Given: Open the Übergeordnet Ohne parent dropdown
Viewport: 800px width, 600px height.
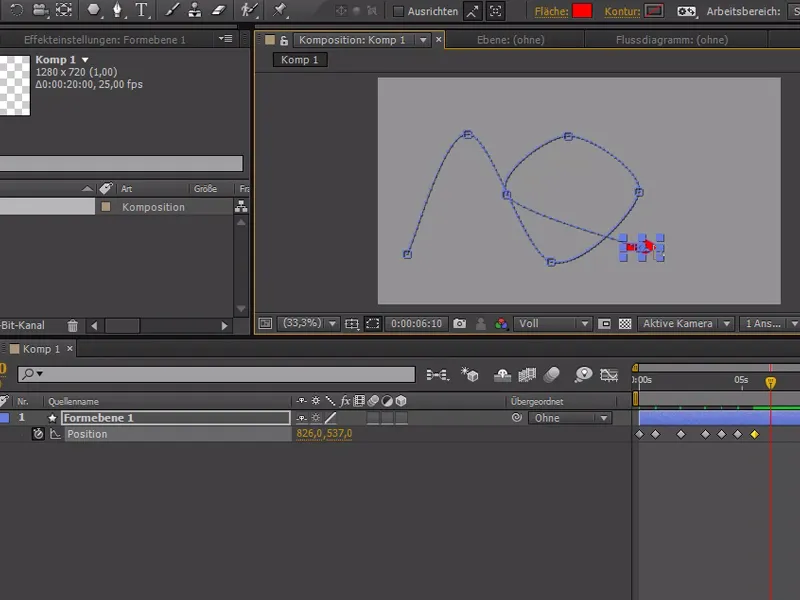Looking at the screenshot, I should [569, 418].
